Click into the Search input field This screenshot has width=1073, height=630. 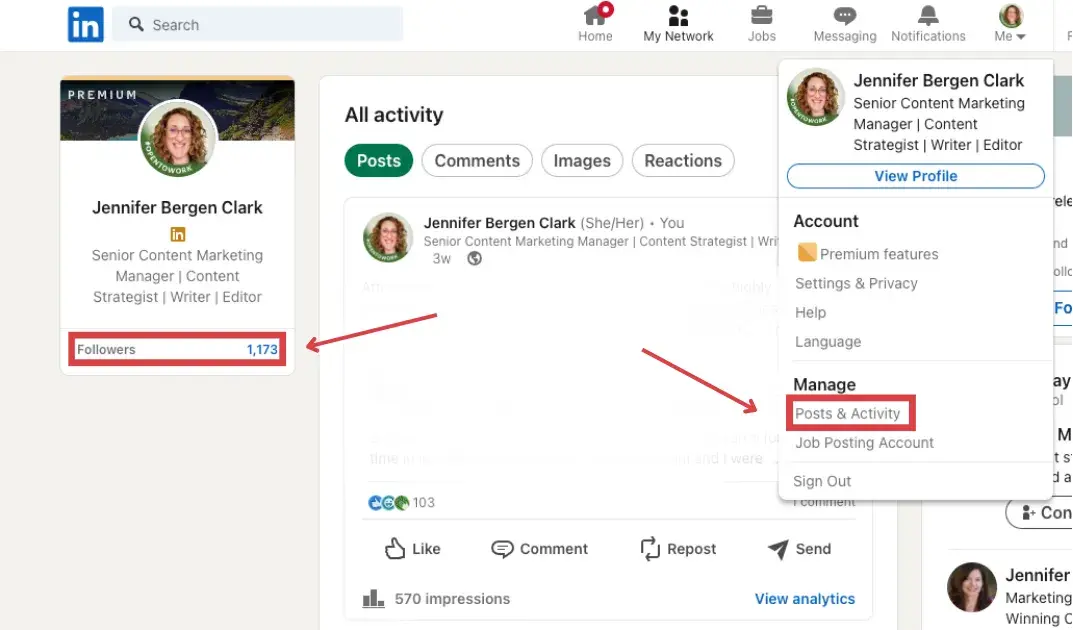pyautogui.click(x=270, y=25)
